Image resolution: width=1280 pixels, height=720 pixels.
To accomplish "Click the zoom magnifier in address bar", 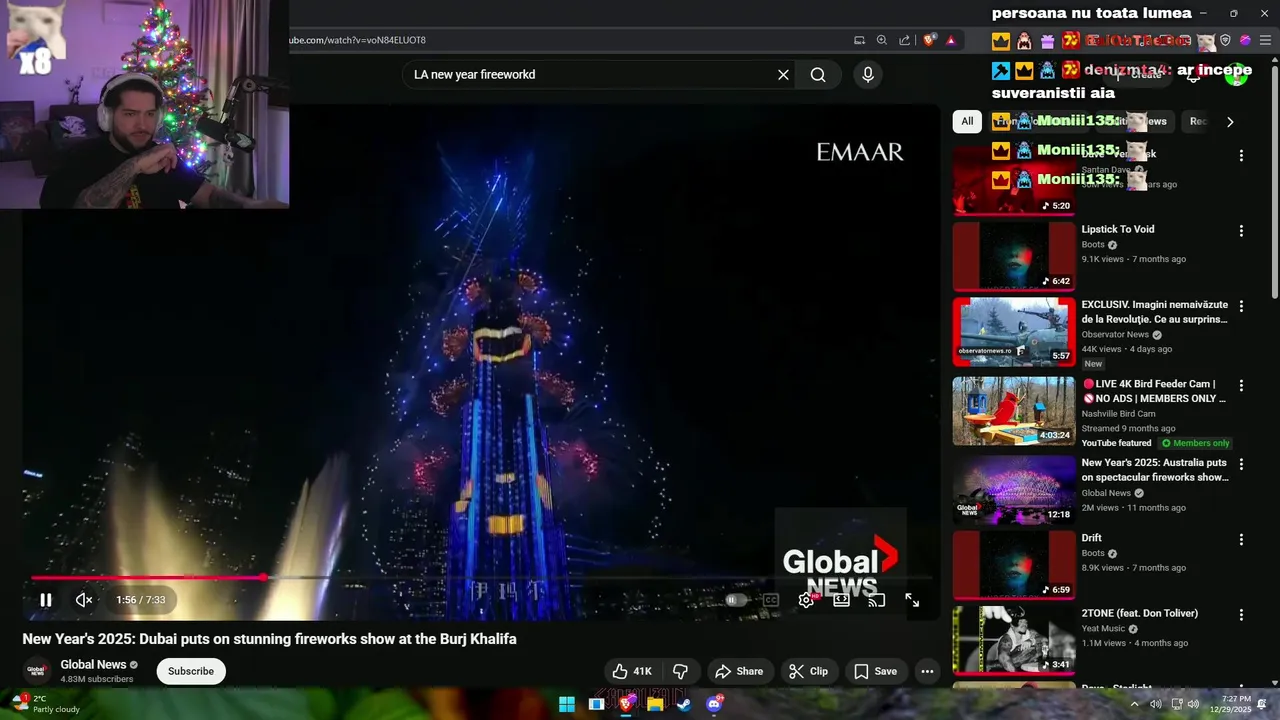I will pyautogui.click(x=882, y=40).
